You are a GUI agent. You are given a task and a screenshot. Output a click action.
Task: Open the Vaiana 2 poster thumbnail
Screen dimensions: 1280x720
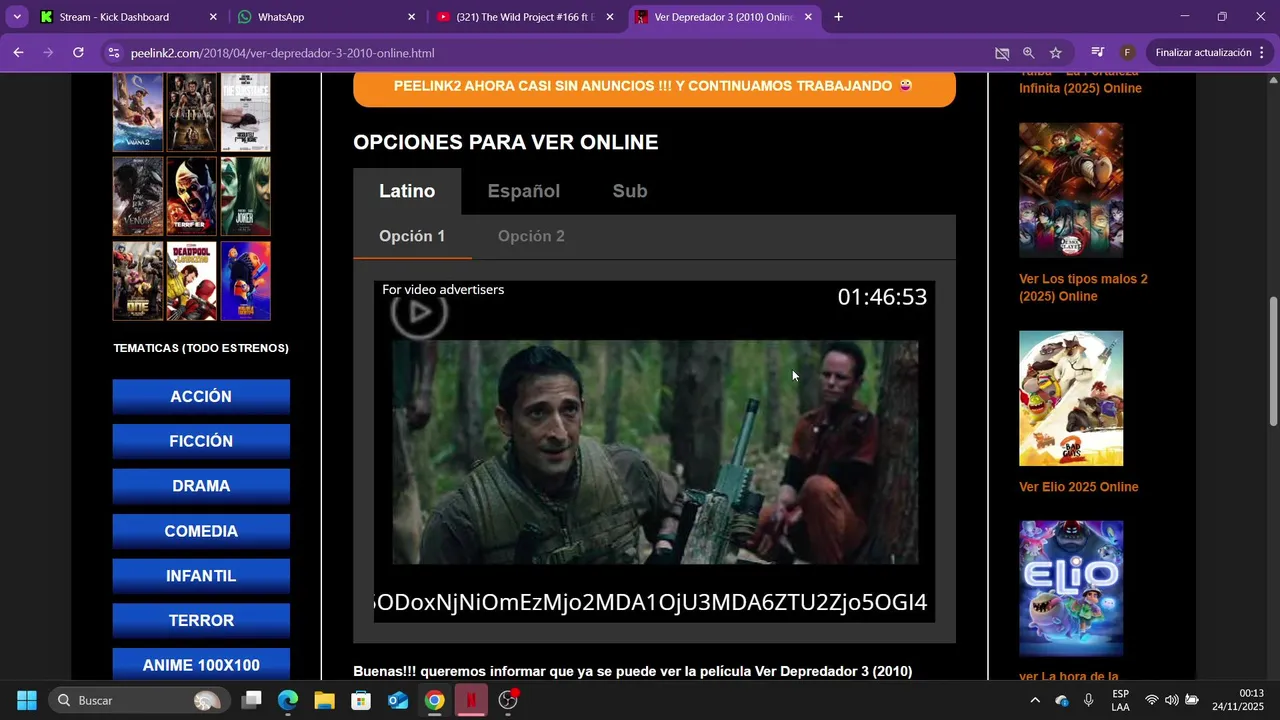(x=138, y=112)
